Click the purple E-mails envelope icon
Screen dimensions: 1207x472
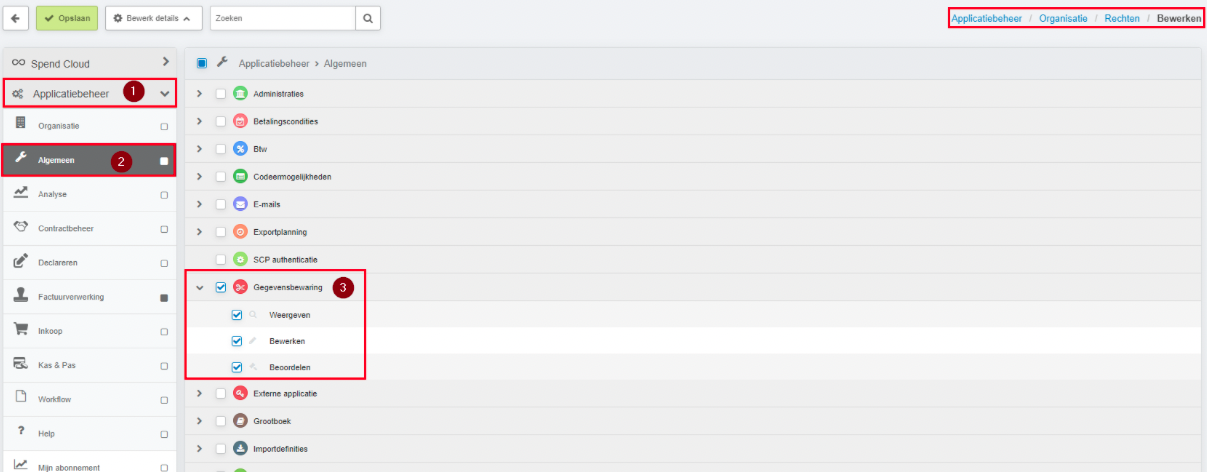pyautogui.click(x=240, y=204)
